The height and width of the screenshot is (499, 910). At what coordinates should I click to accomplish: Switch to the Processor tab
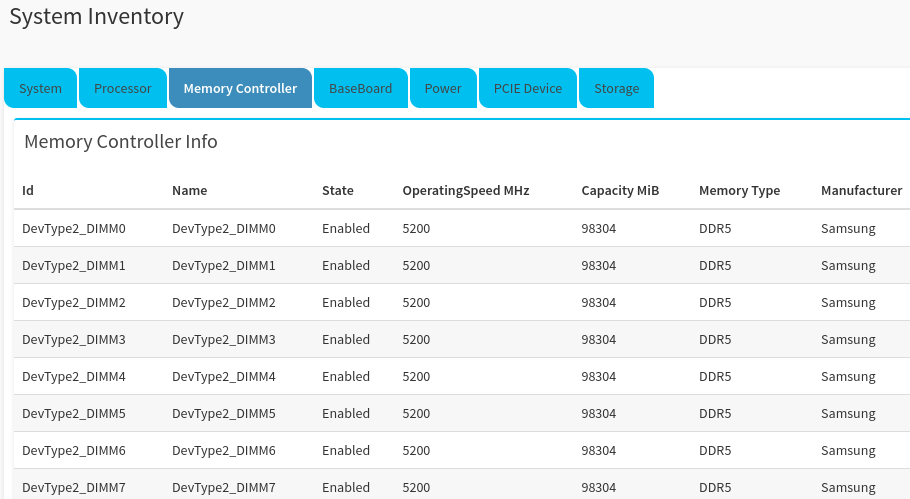tap(122, 88)
